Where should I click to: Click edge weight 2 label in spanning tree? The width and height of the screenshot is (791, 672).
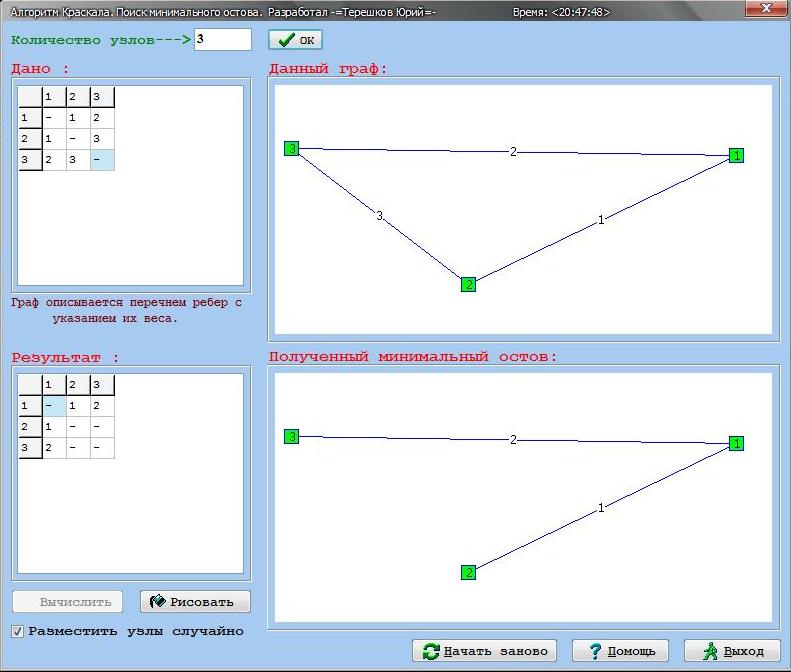(x=513, y=439)
